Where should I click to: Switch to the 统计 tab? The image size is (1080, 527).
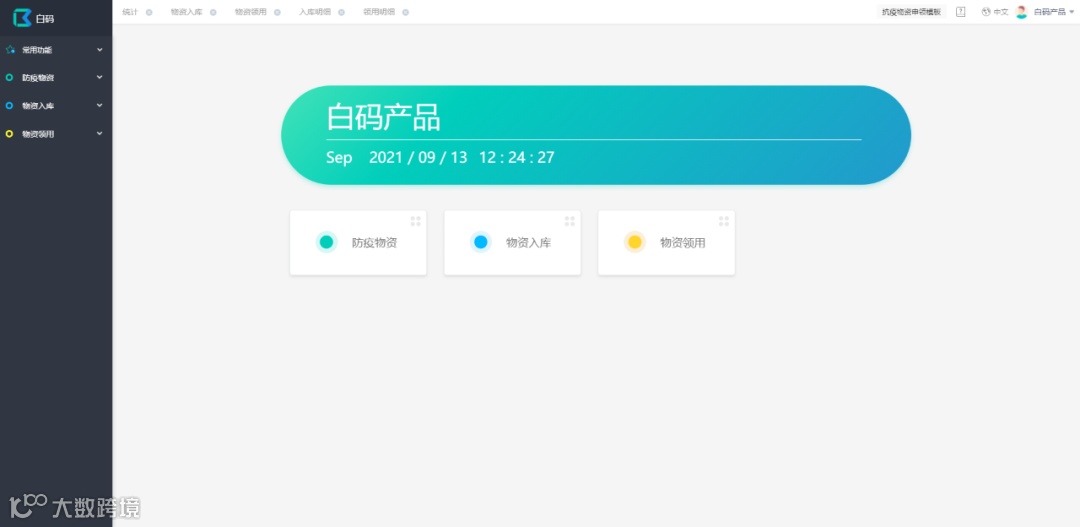click(x=130, y=12)
